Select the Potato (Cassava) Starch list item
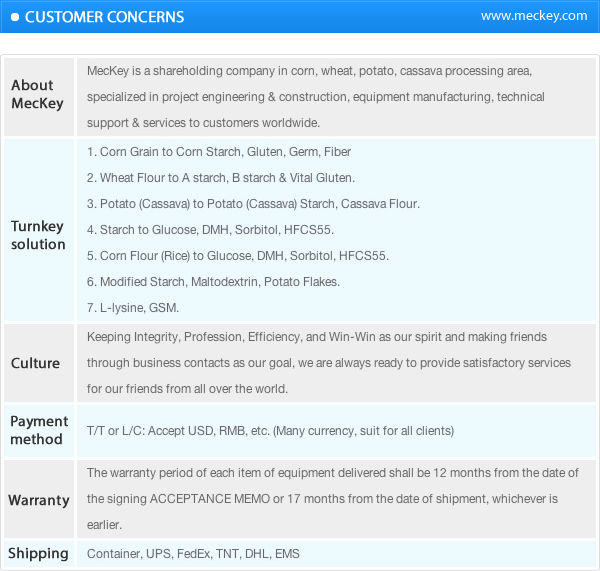Viewport: 600px width, 571px height. pos(253,204)
